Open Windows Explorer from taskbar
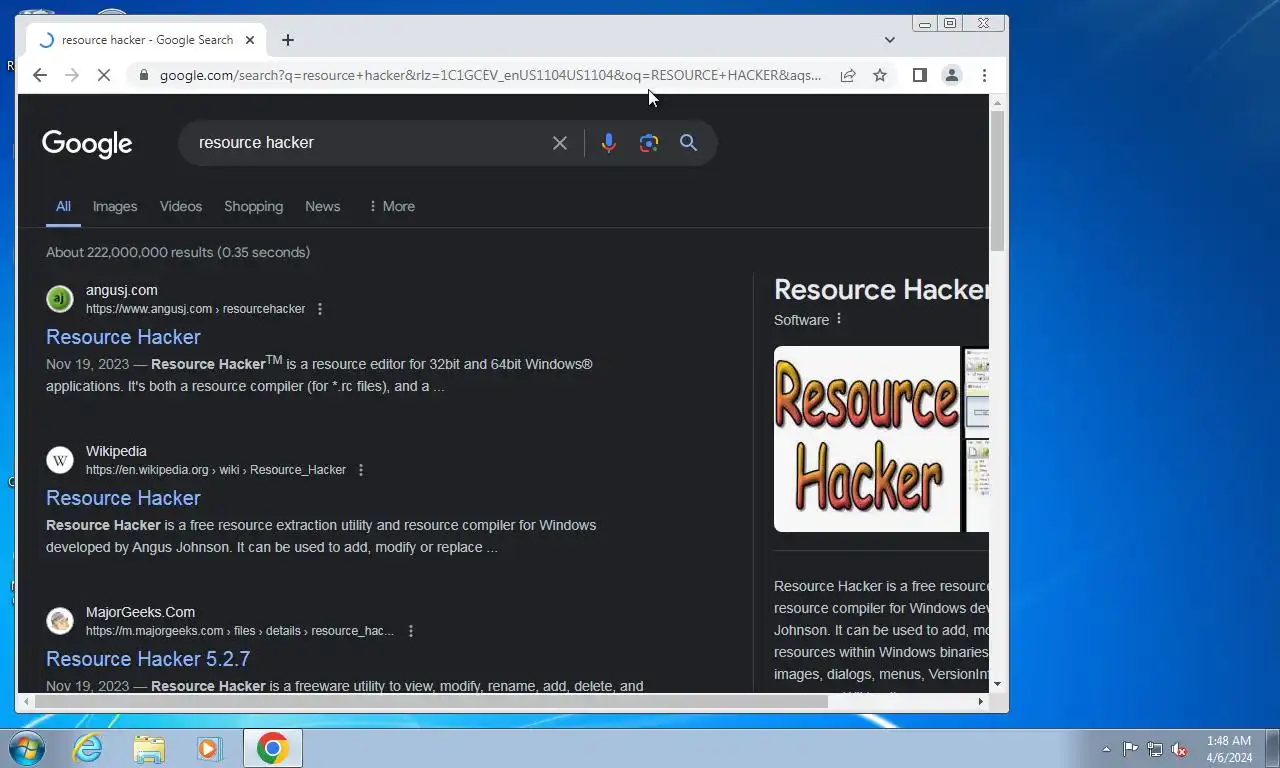Image resolution: width=1280 pixels, height=768 pixels. pyautogui.click(x=149, y=748)
